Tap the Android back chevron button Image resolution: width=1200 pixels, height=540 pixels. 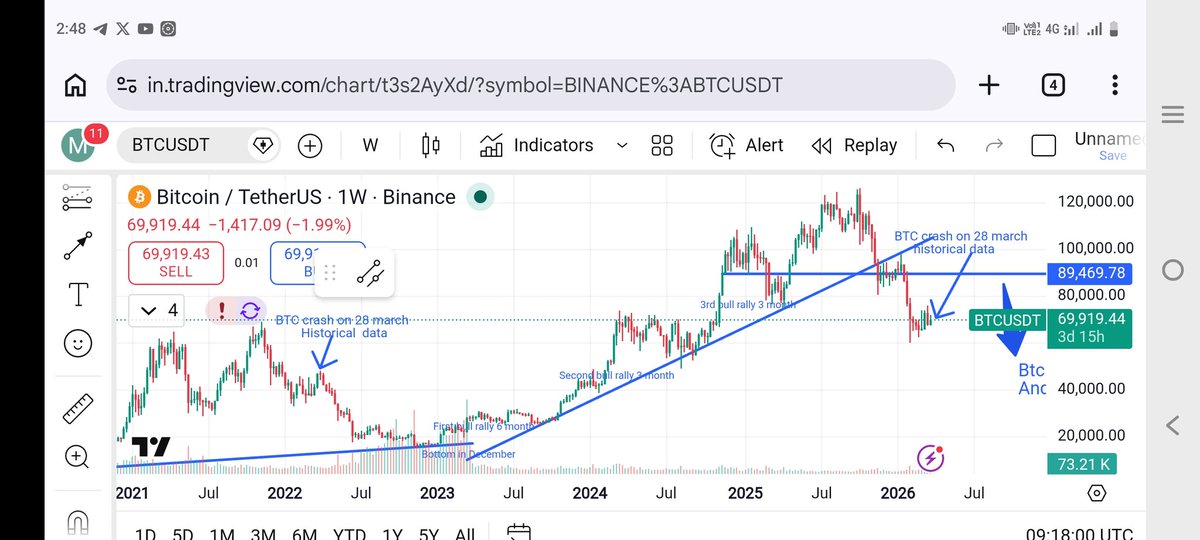tap(1173, 426)
